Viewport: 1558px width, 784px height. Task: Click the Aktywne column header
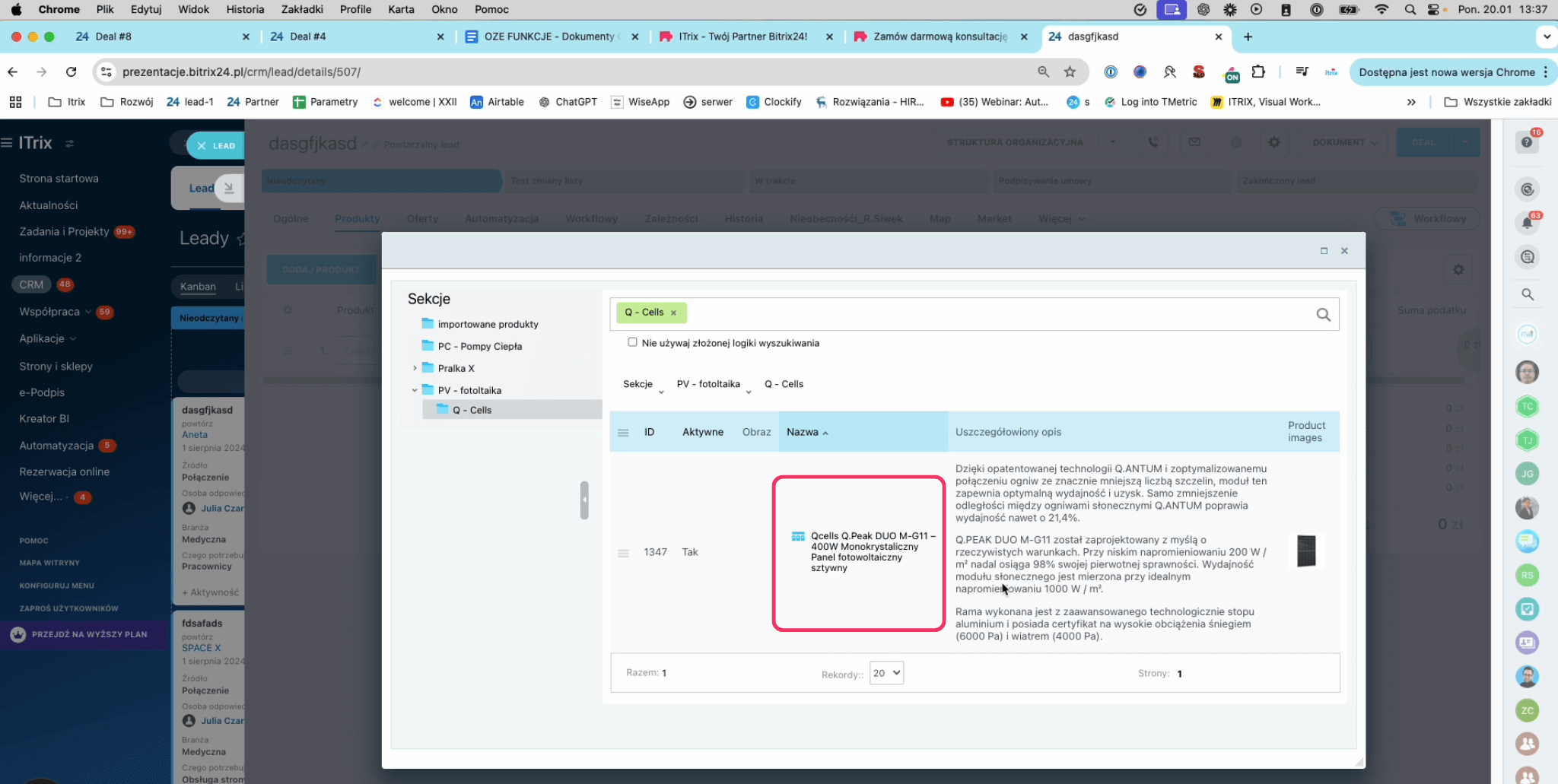702,432
